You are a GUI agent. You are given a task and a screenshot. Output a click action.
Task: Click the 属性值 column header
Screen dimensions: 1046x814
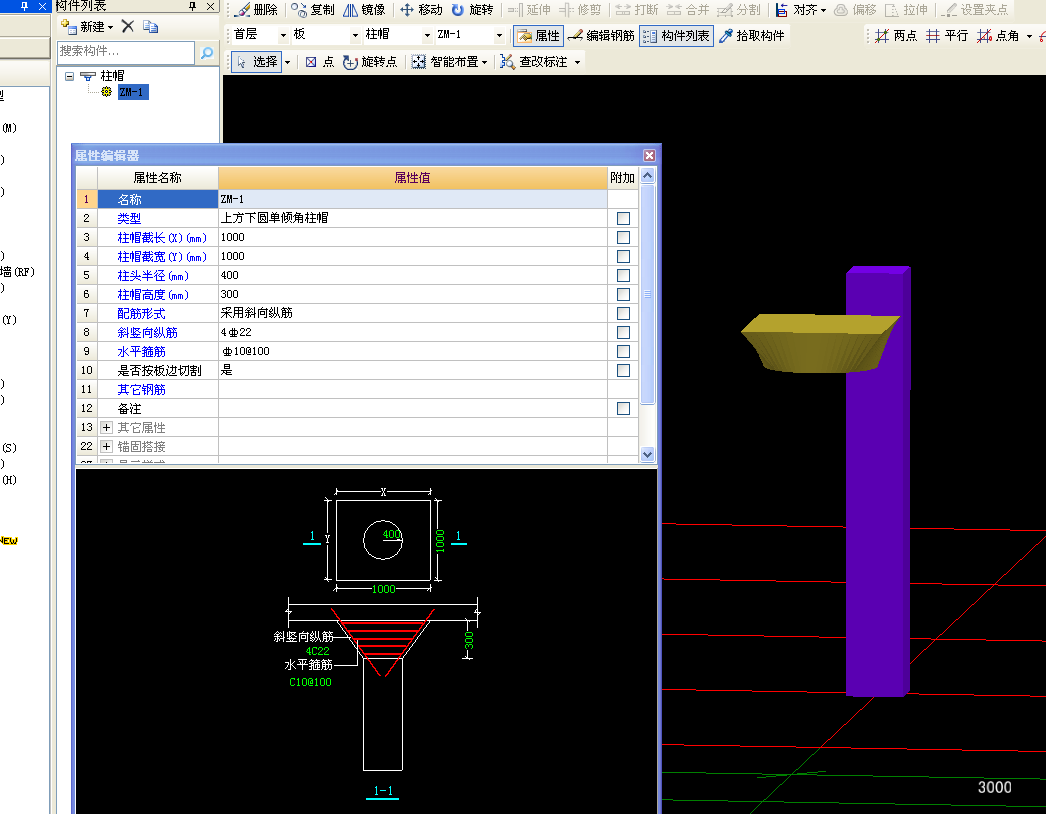(412, 177)
